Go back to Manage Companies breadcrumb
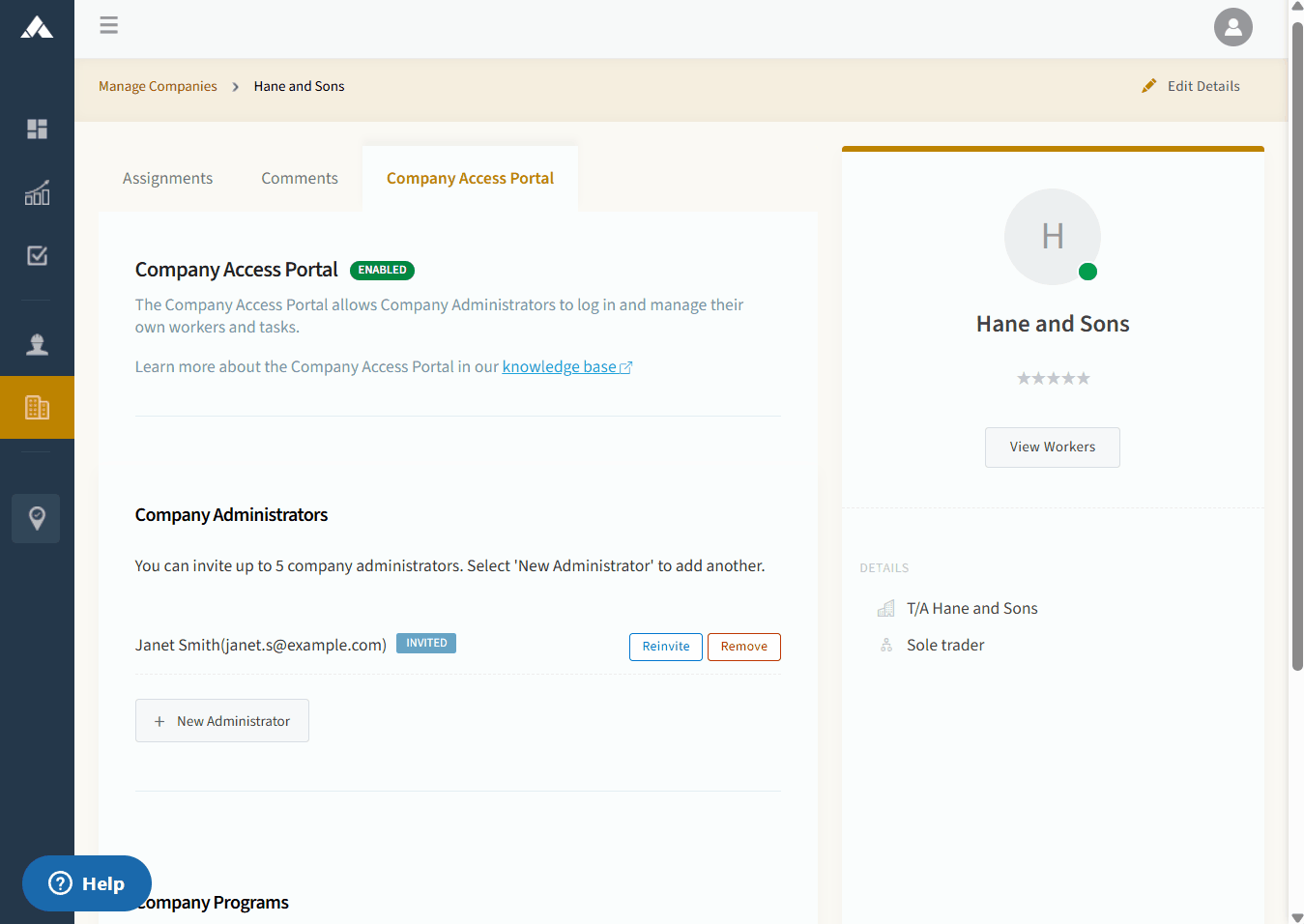This screenshot has width=1304, height=924. tap(158, 86)
